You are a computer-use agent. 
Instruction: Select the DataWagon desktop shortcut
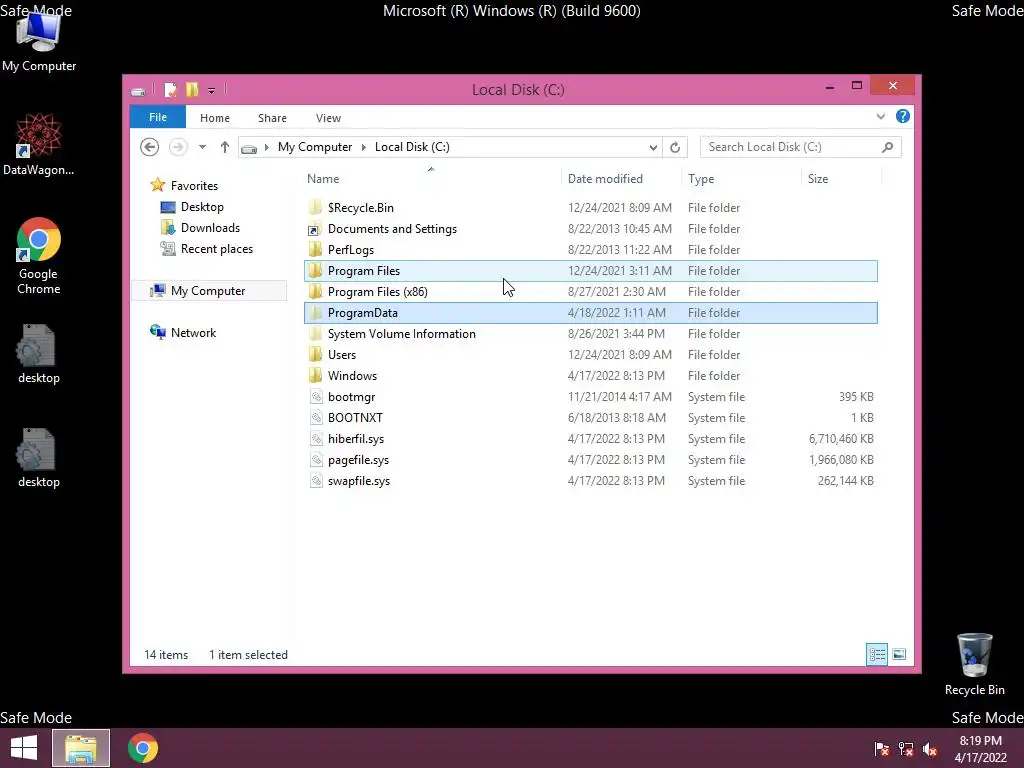click(39, 144)
